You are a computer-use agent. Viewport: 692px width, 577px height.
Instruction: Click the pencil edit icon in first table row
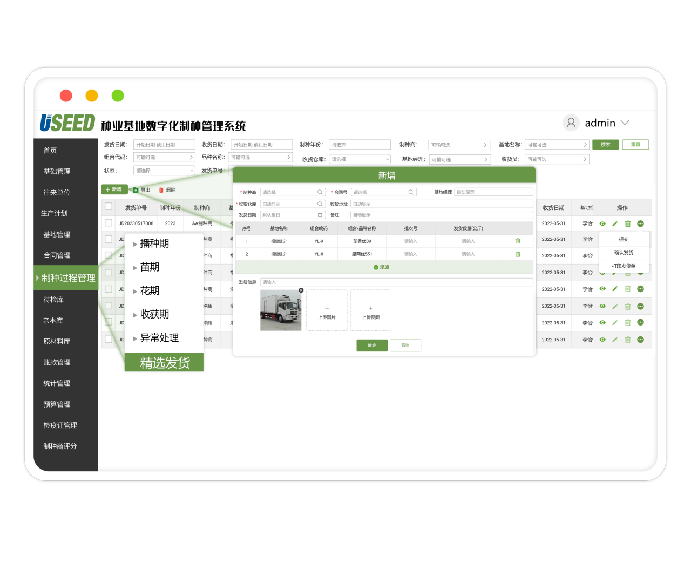[x=615, y=223]
